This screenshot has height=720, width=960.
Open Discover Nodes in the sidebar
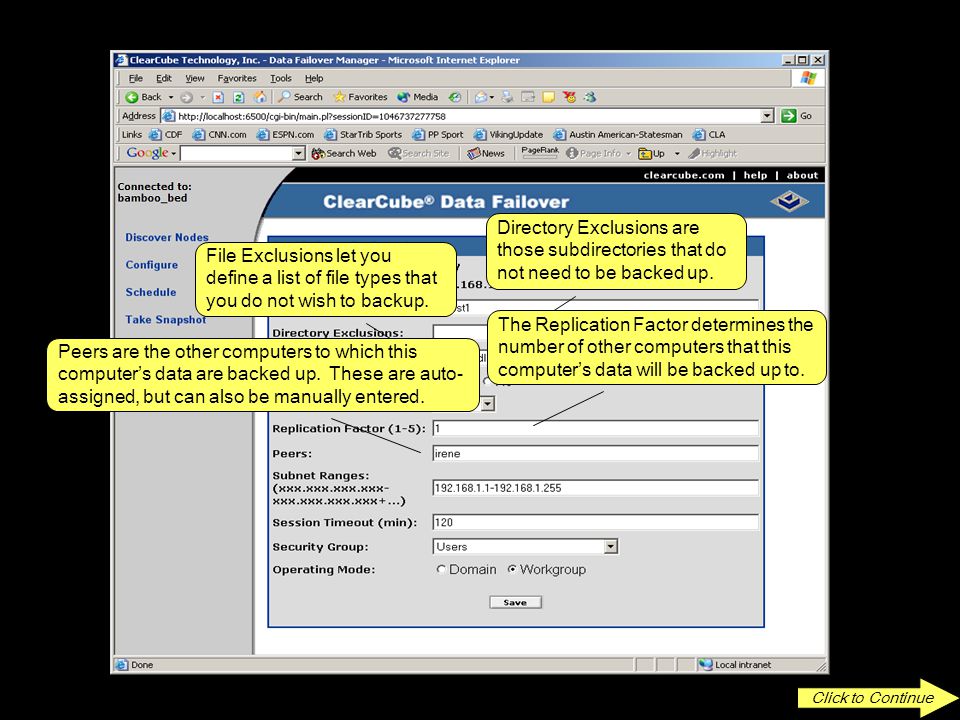tap(167, 238)
